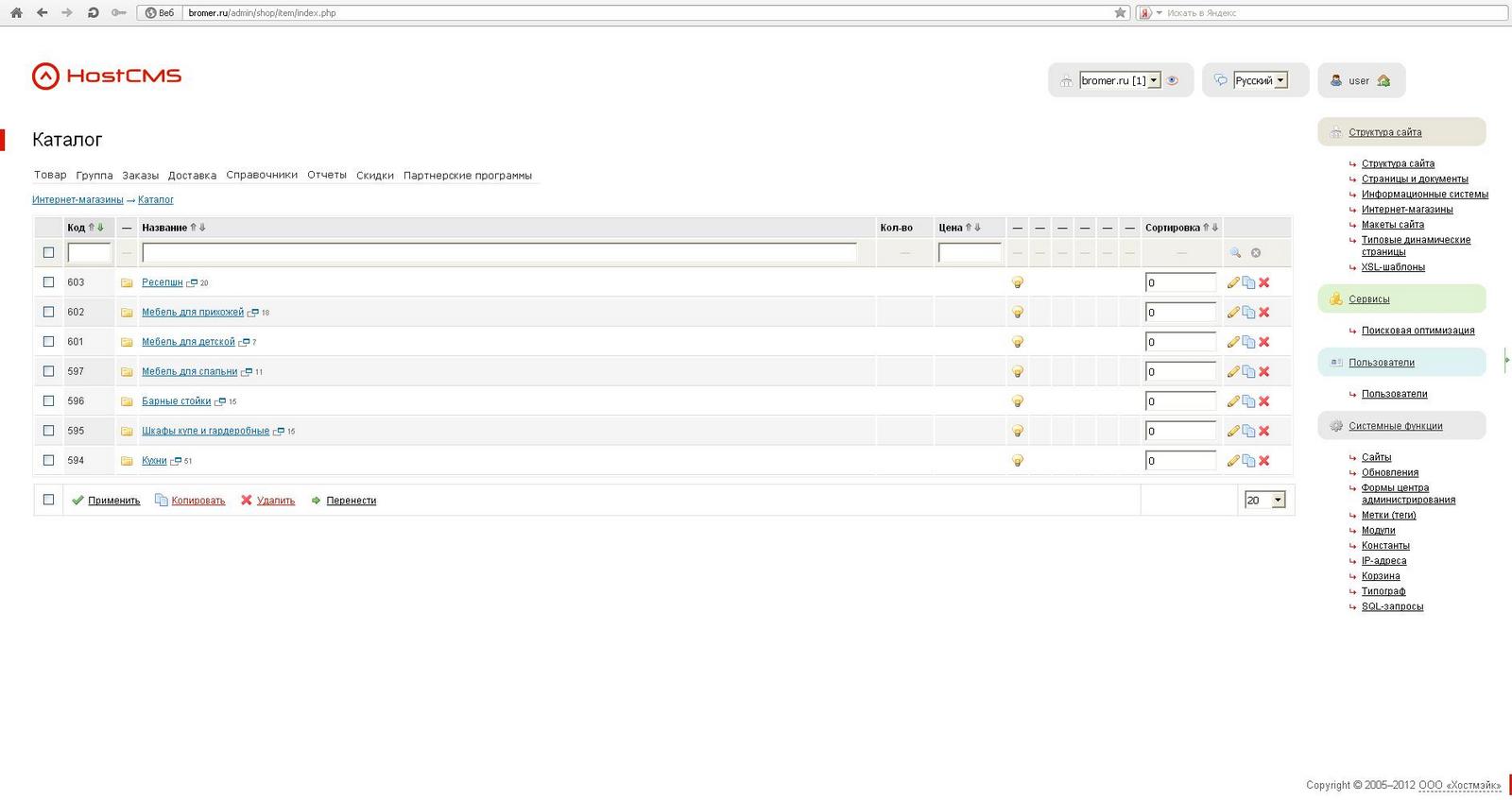This screenshot has height=800, width=1512.
Task: Click the Перенести action link
Action: 352,501
